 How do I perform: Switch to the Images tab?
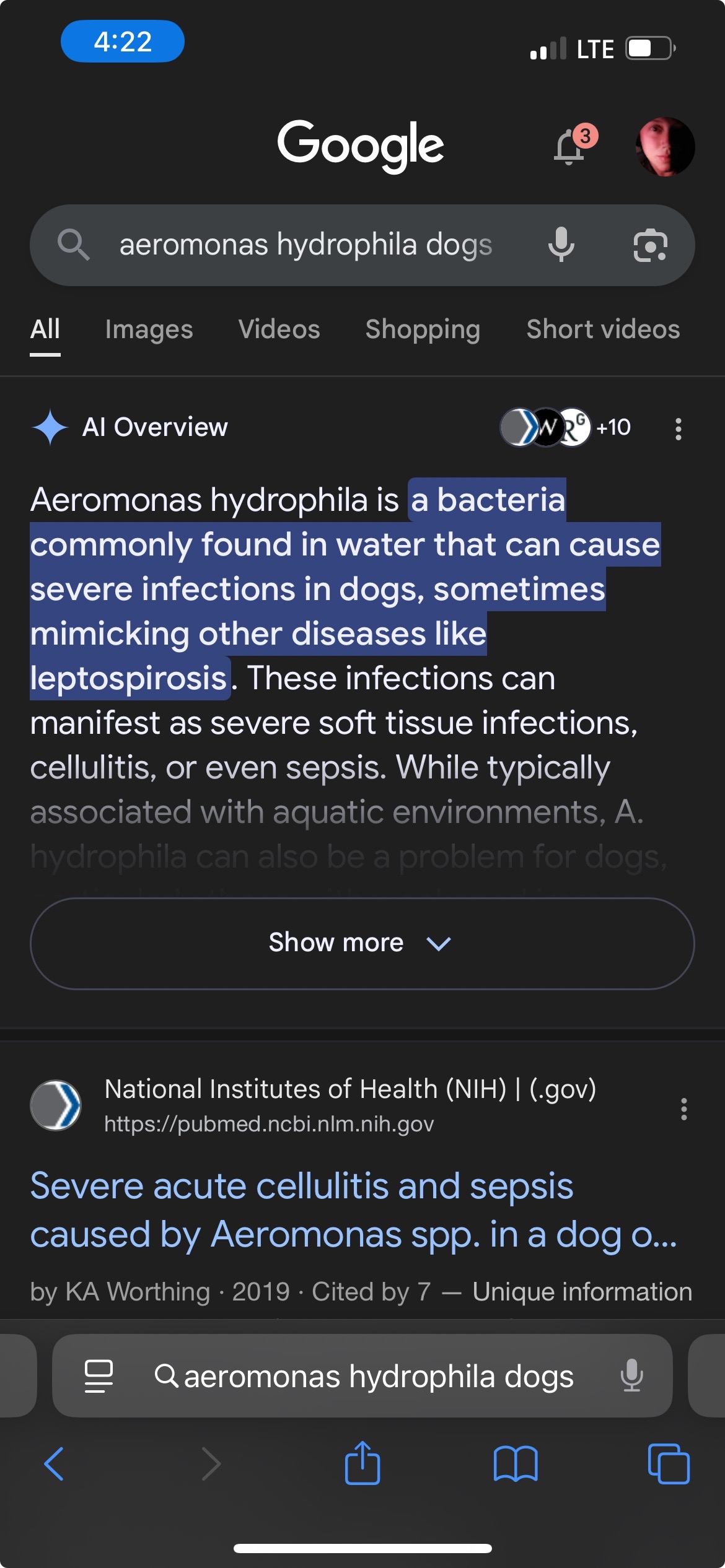tap(149, 330)
